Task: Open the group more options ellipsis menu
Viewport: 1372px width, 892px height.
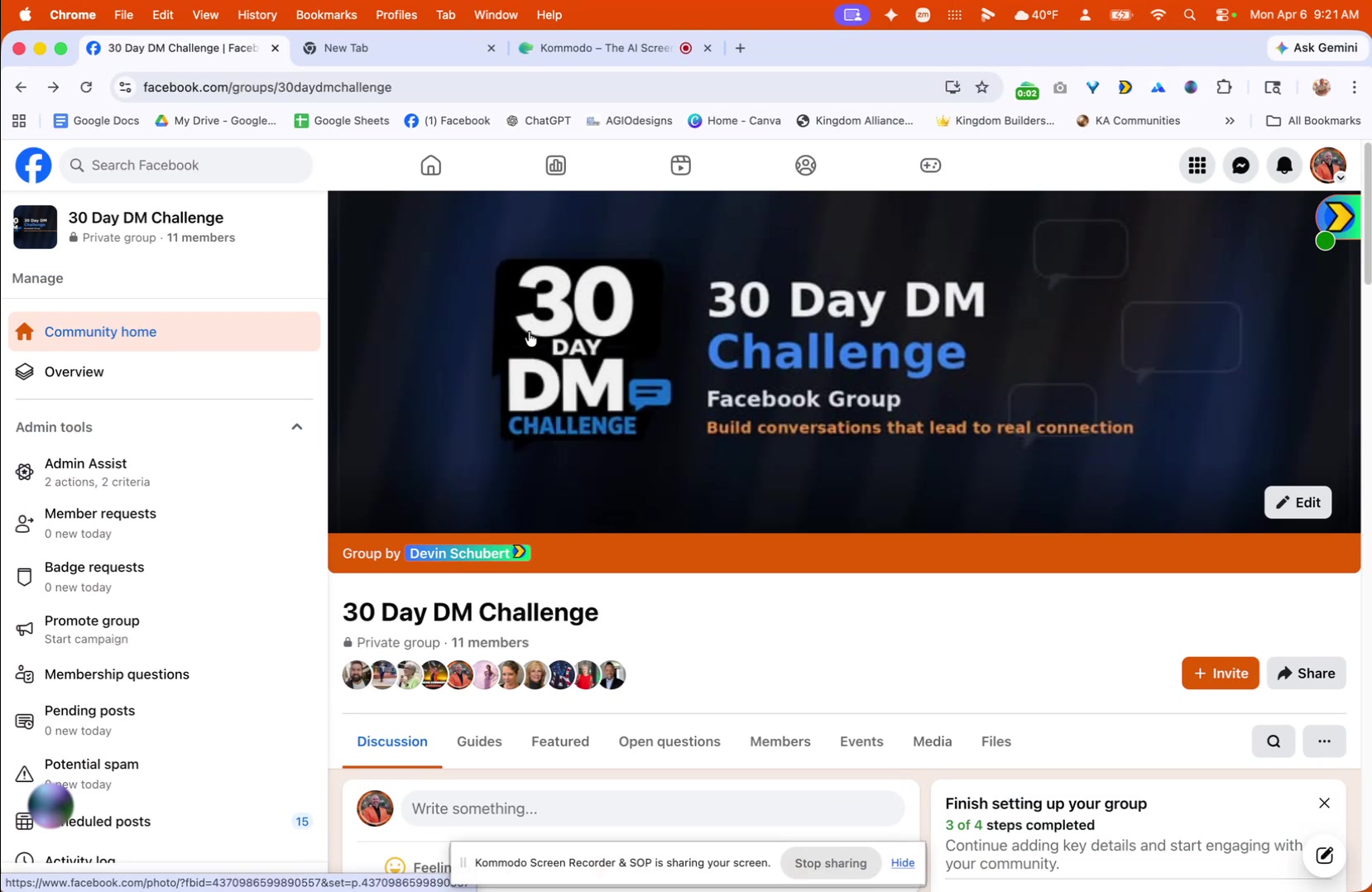Action: point(1324,741)
